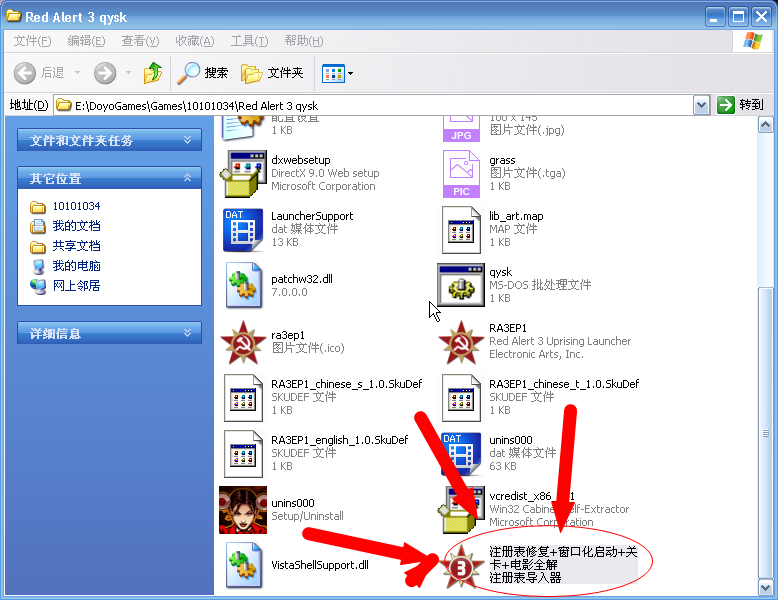Select RA3EP1_chinese_t_1.0.SkuDef file icon
The width and height of the screenshot is (778, 600).
461,398
